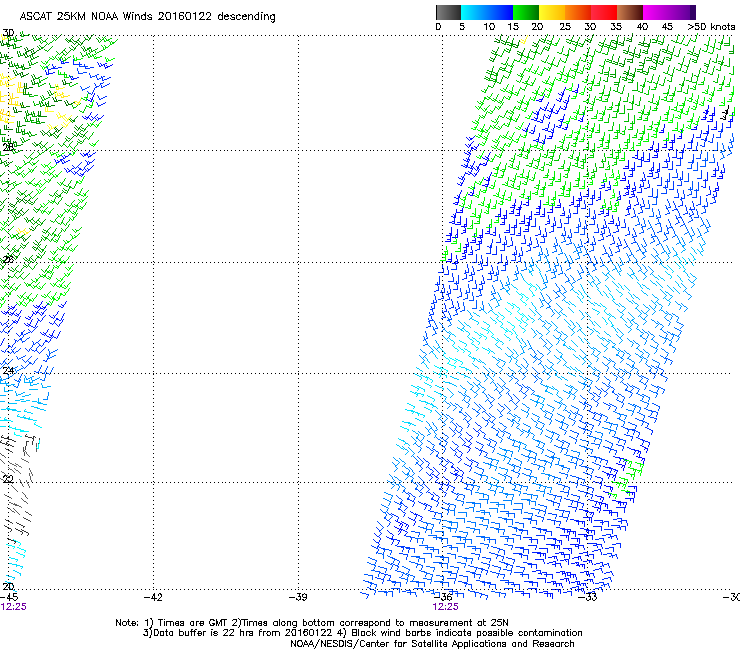Click the note line '3)Data buffer is 22 hrs'
Screen dimensions: 740x650
[x=362, y=633]
